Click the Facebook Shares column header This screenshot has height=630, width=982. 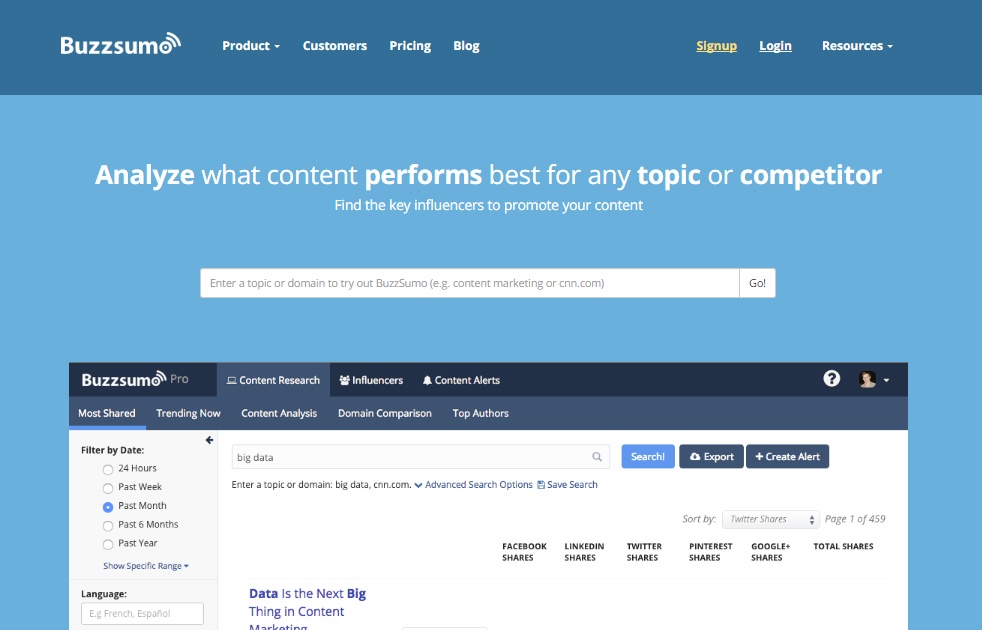[524, 552]
